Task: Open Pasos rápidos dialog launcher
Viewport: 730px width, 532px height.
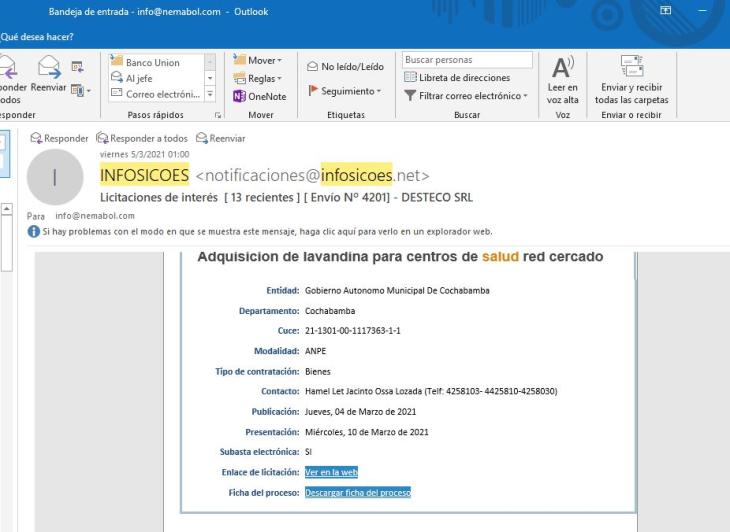Action: coord(218,115)
